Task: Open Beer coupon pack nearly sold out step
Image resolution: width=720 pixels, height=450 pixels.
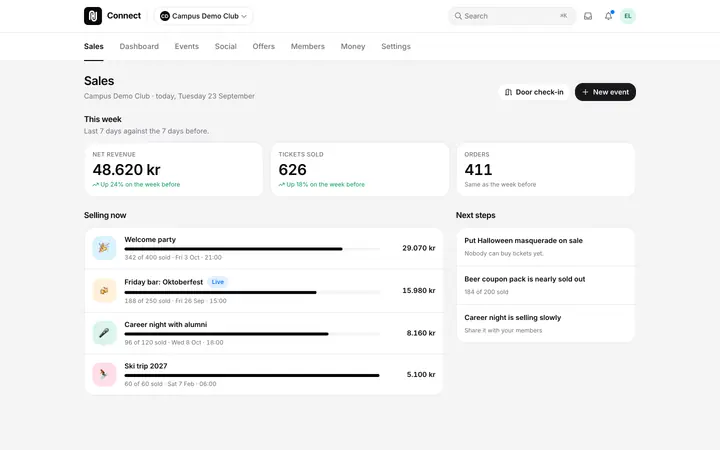Action: click(546, 285)
